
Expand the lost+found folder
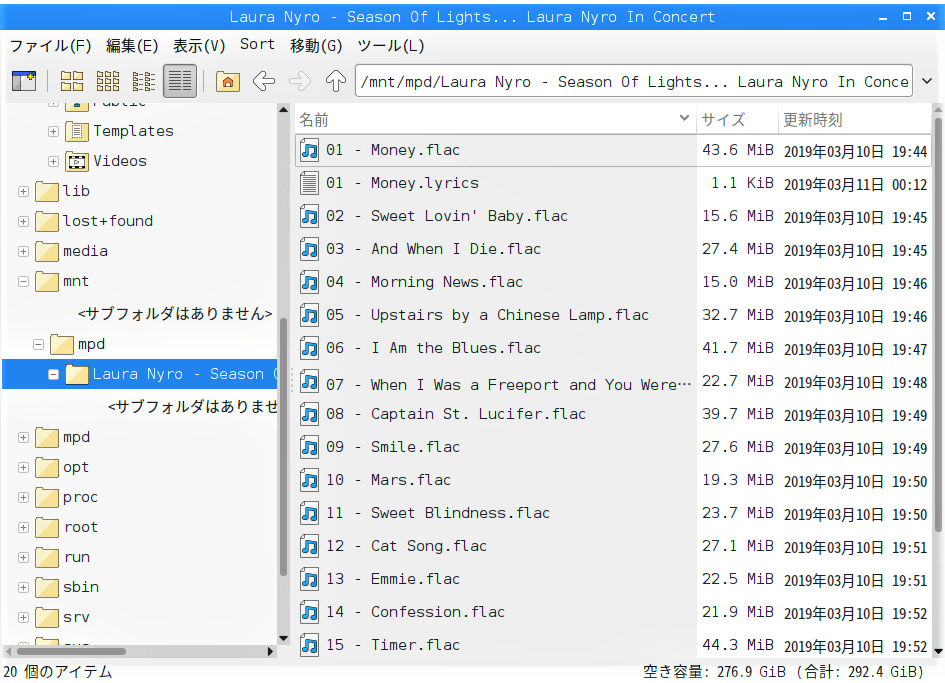[x=24, y=221]
